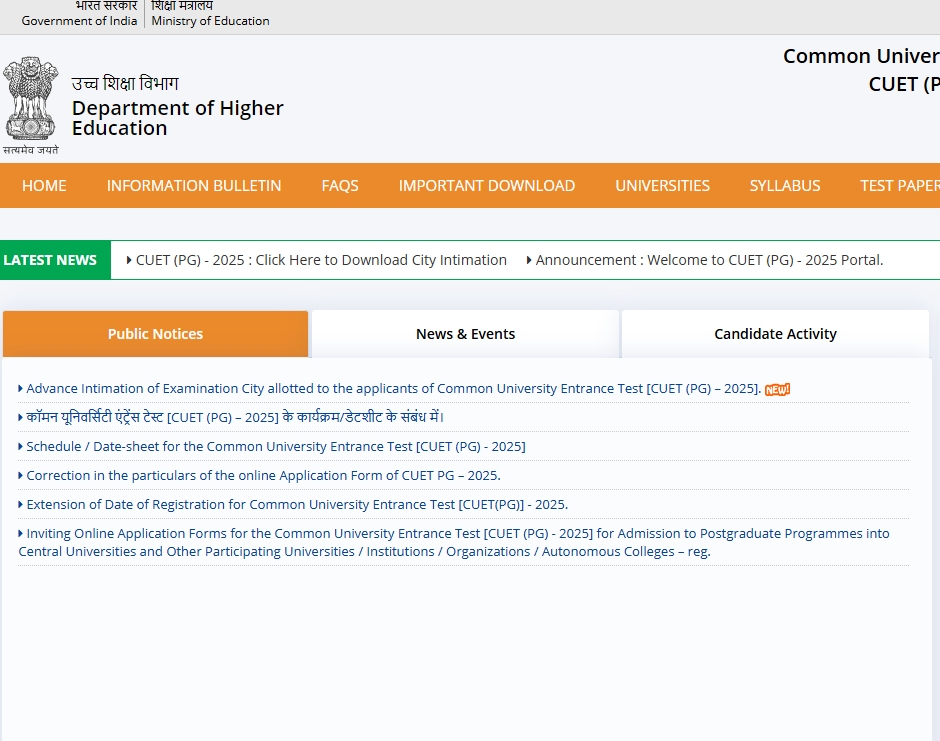Go to the HOME menu item
Screen dimensions: 940x741
[x=44, y=186]
